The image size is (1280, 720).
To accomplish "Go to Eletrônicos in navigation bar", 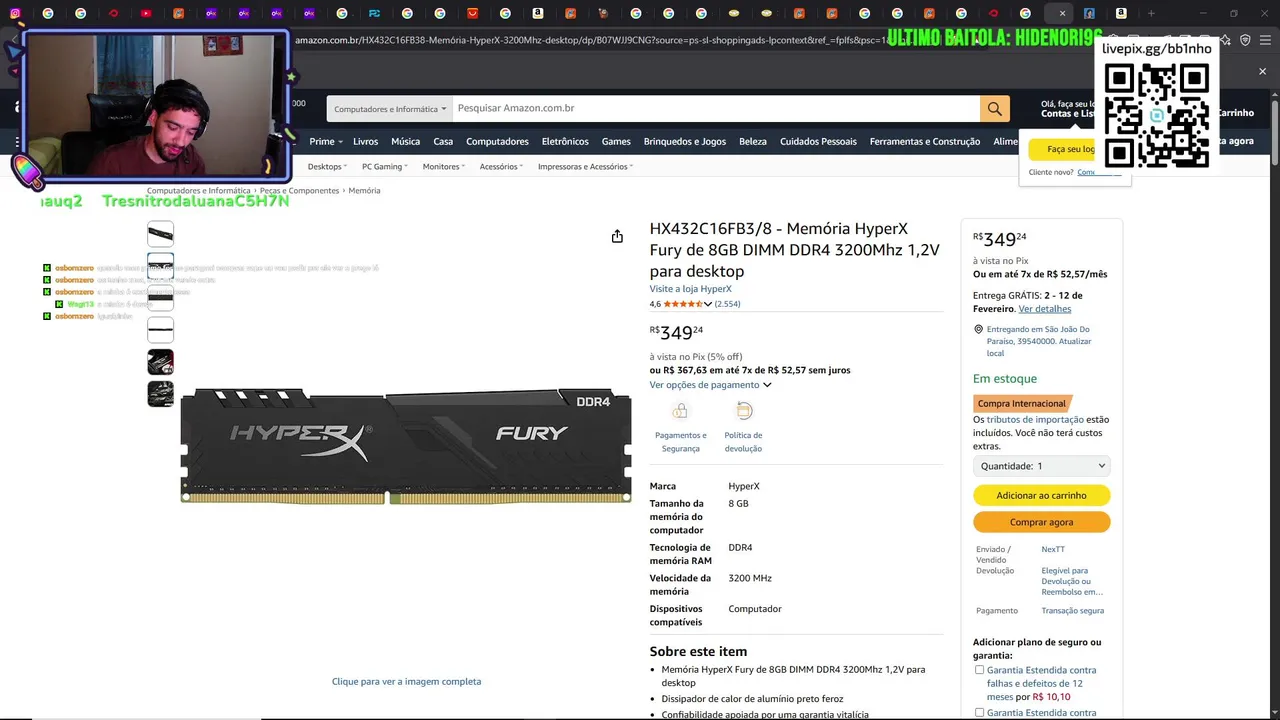I will [x=565, y=142].
